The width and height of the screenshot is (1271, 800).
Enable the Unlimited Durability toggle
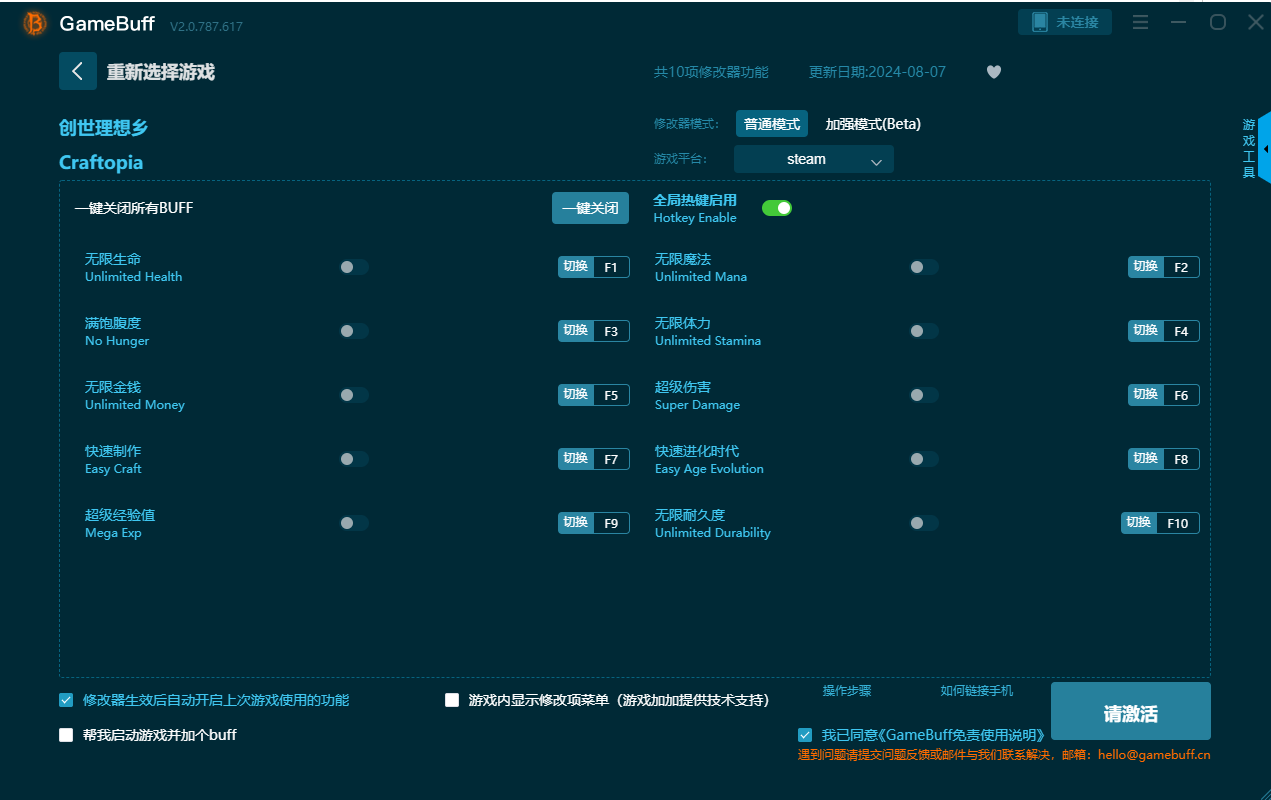tap(924, 523)
